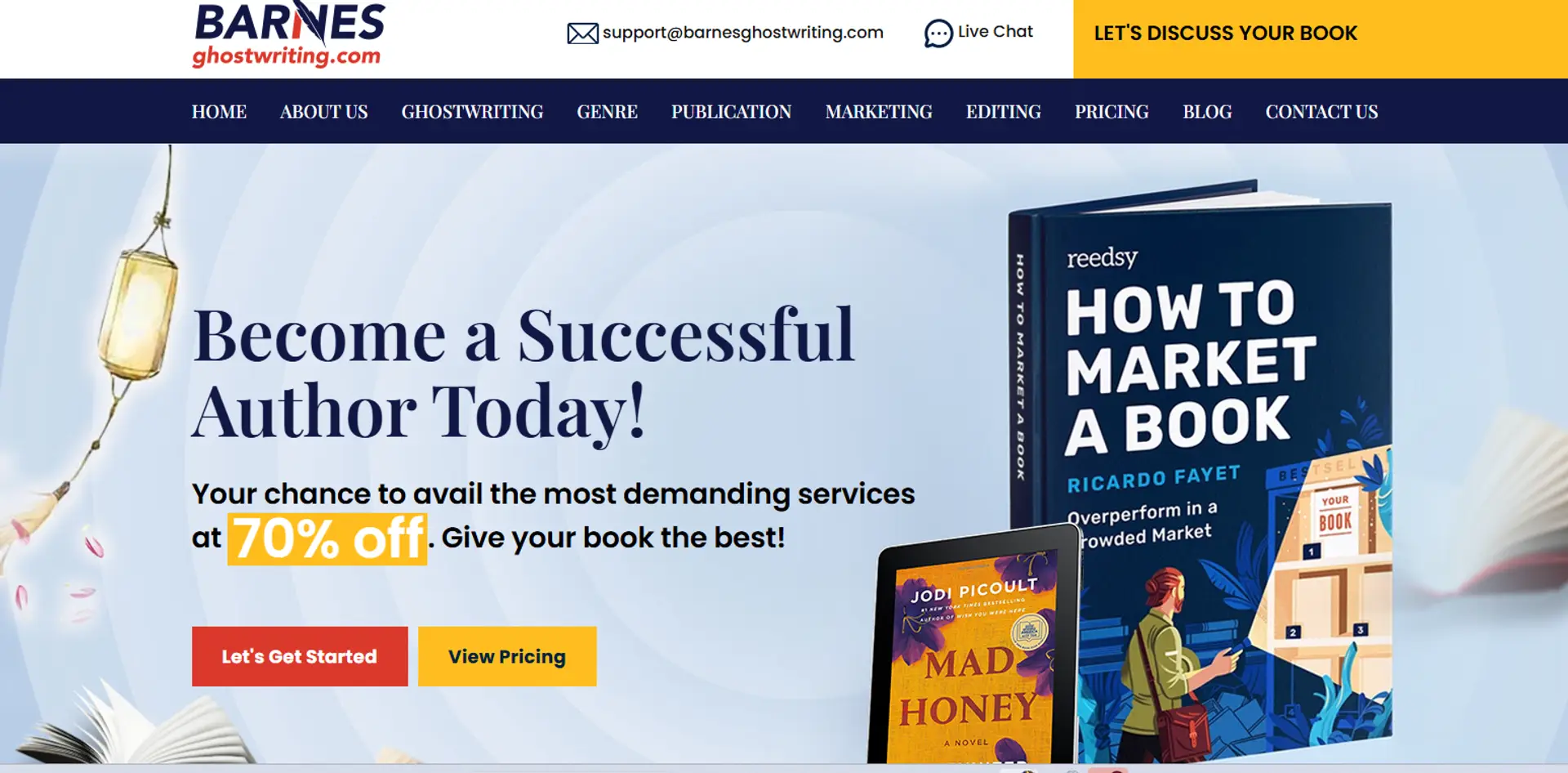Image resolution: width=1568 pixels, height=773 pixels.
Task: Click the Let's Get Started button
Action: click(x=300, y=656)
